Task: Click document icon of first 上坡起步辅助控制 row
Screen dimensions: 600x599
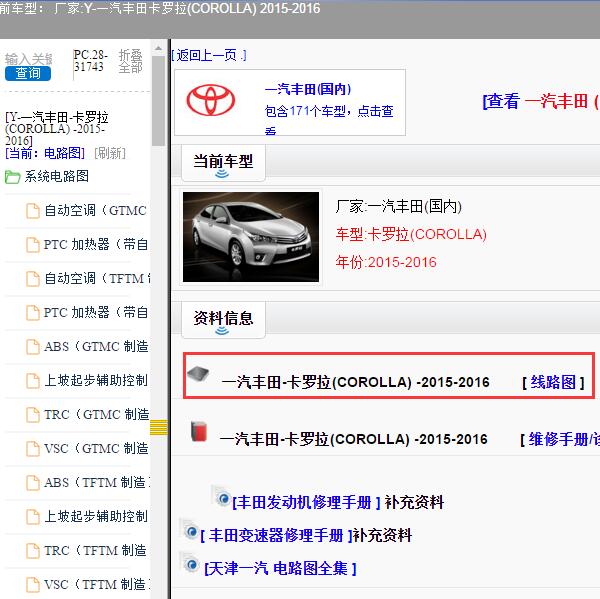Action: click(33, 381)
